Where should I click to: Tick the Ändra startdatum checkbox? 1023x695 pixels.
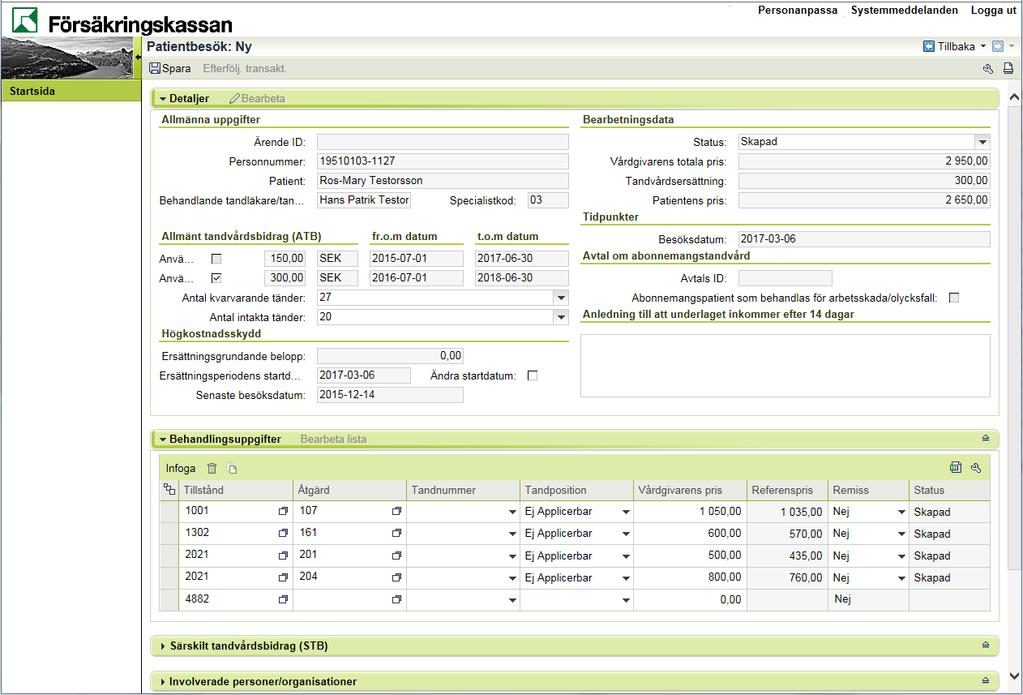[532, 376]
